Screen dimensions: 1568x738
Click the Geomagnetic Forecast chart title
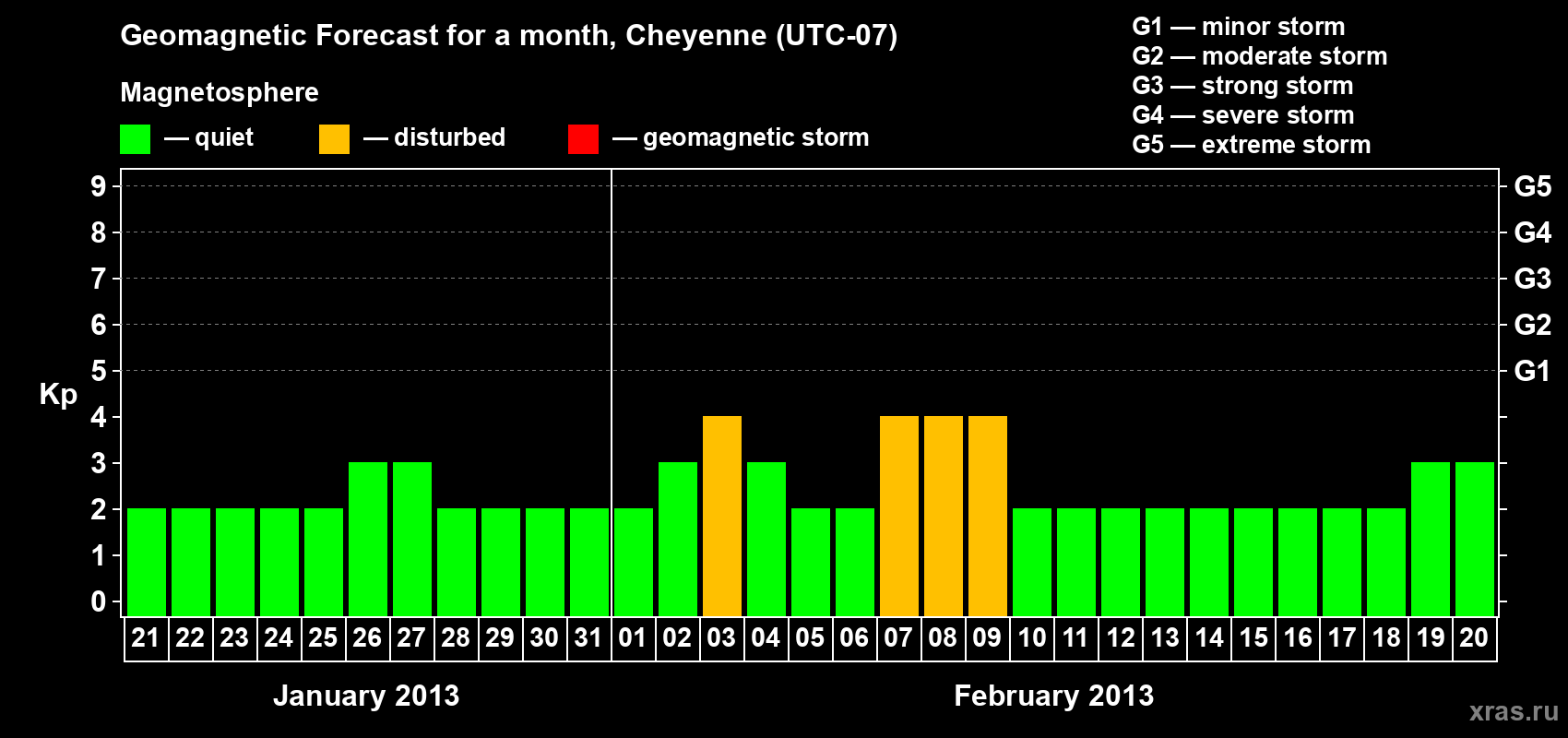509,35
